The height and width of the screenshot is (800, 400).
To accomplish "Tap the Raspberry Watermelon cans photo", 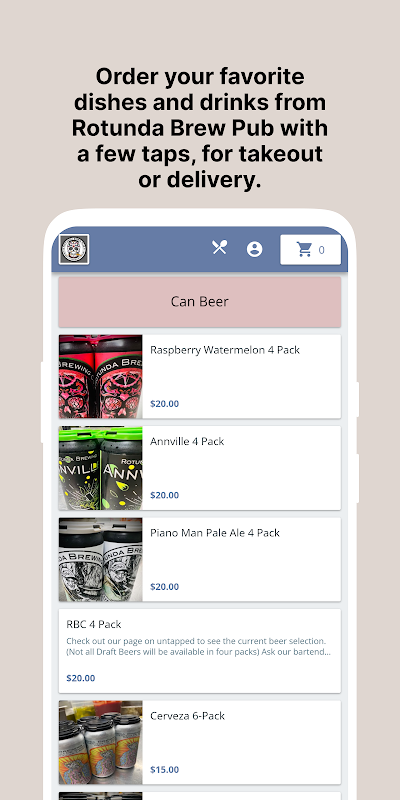I will tap(101, 377).
